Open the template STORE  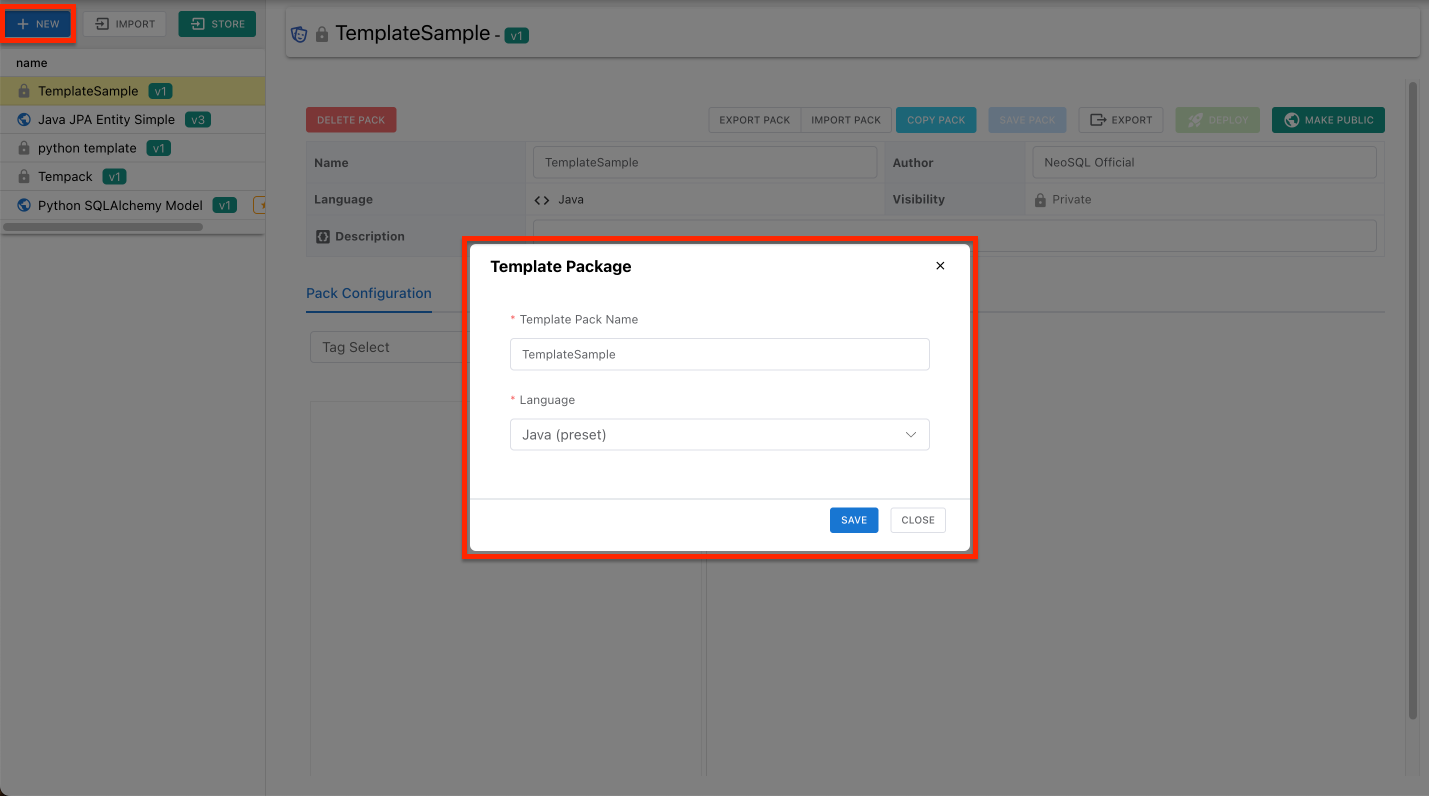pyautogui.click(x=217, y=24)
